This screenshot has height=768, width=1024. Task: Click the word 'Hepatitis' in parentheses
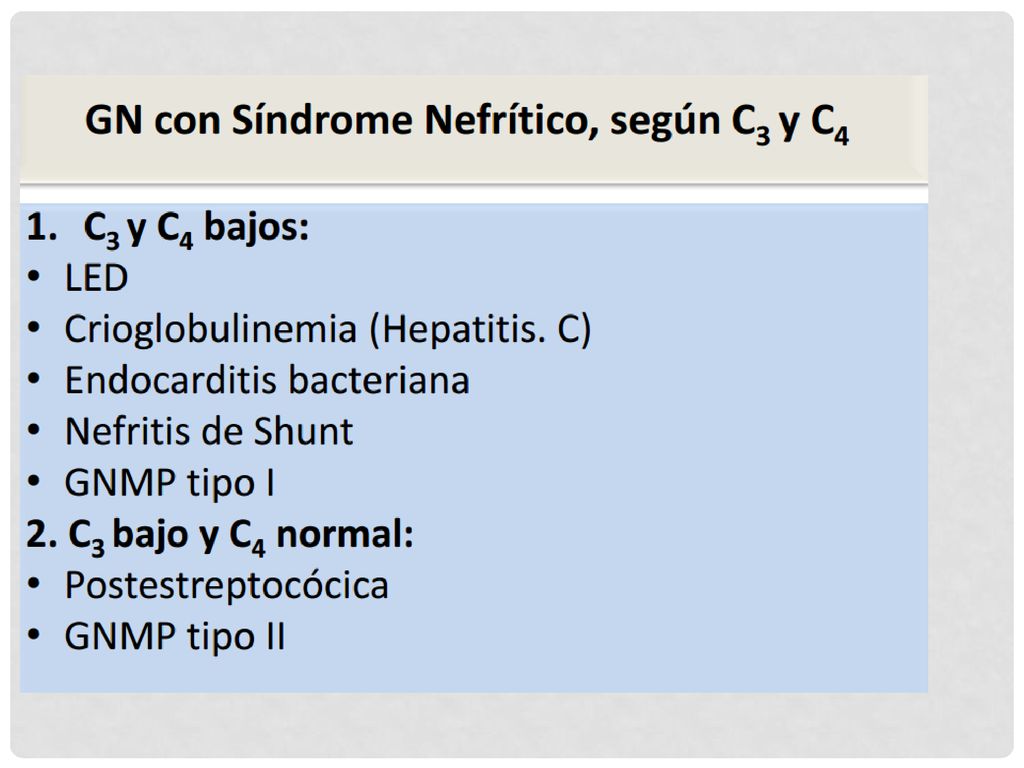click(463, 329)
